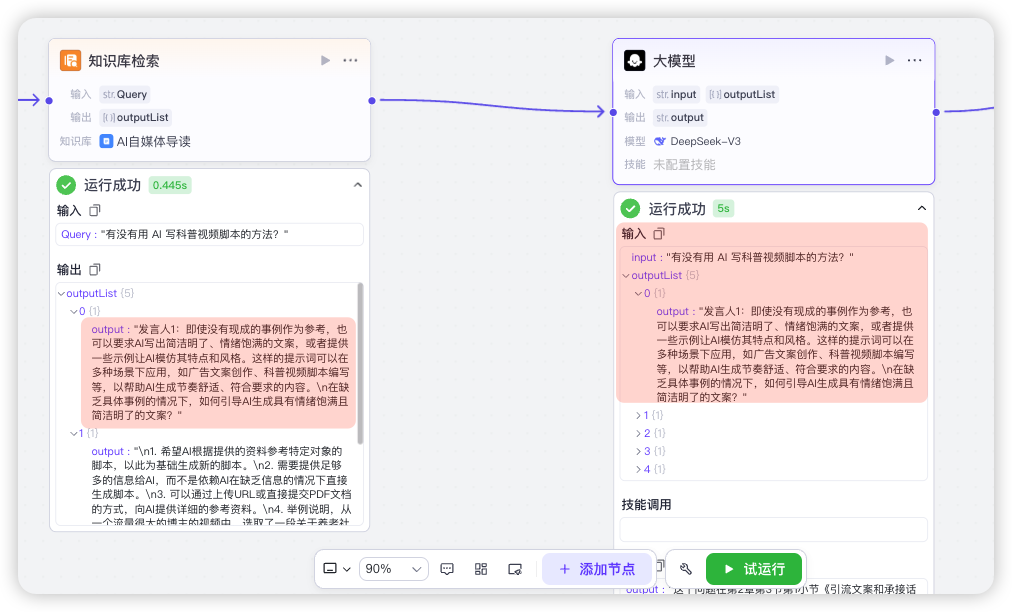The image size is (1012, 612).
Task: Run the 知识库检索 node with its play icon
Action: point(325,60)
